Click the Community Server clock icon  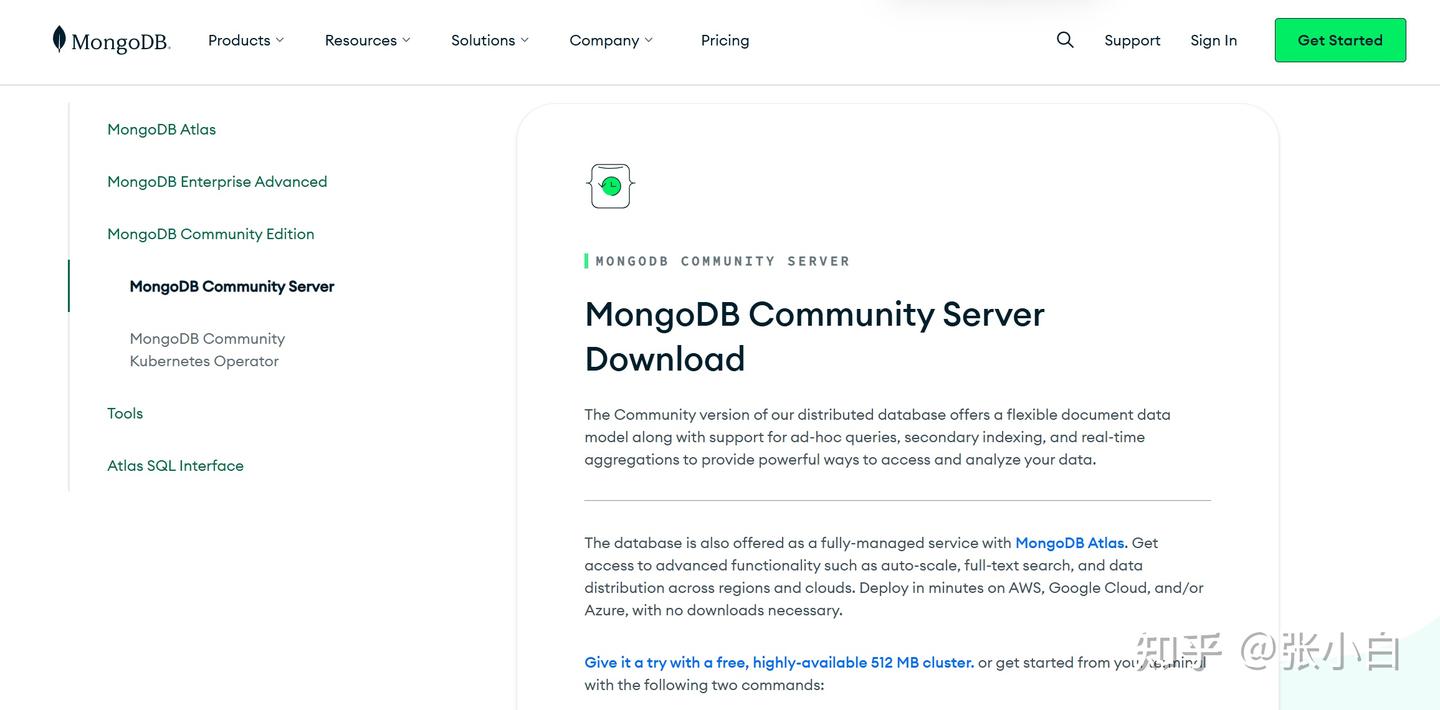[x=610, y=186]
